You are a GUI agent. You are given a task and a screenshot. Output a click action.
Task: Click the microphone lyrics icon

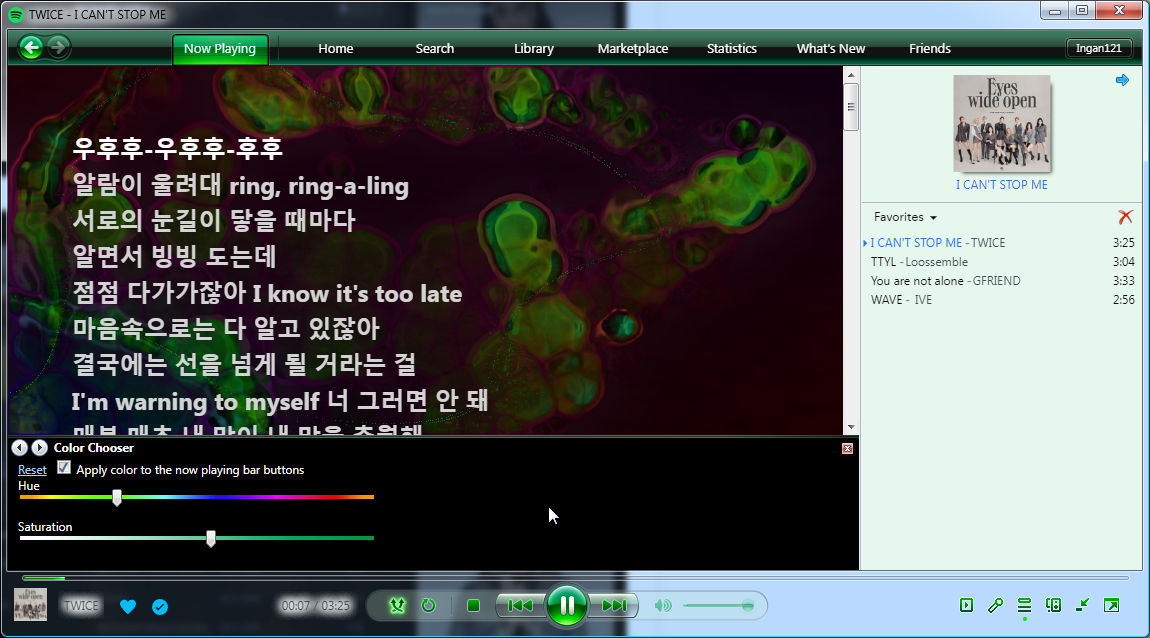click(x=995, y=605)
